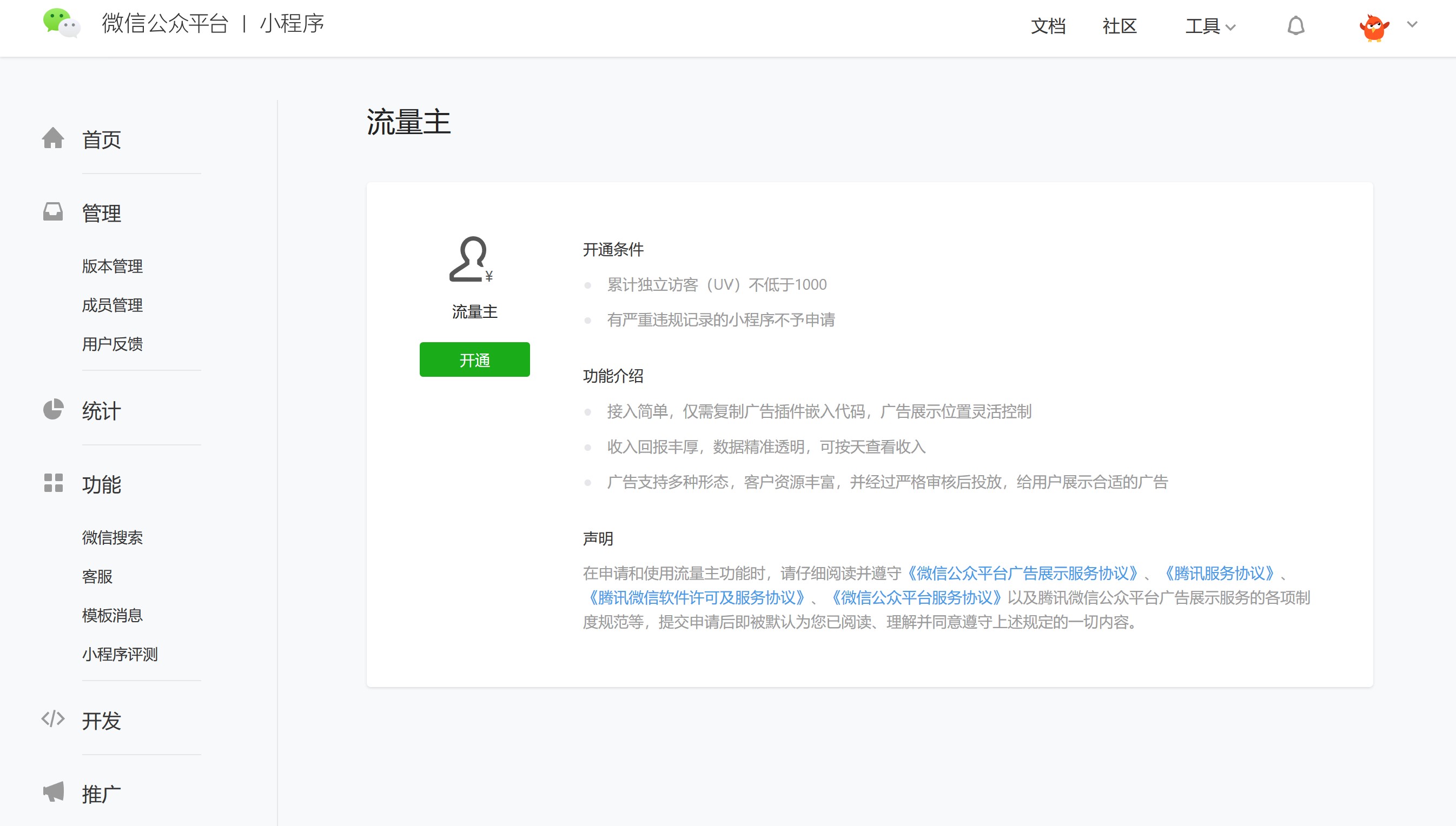The width and height of the screenshot is (1456, 826).
Task: Open 用户反馈 page
Action: (x=112, y=344)
